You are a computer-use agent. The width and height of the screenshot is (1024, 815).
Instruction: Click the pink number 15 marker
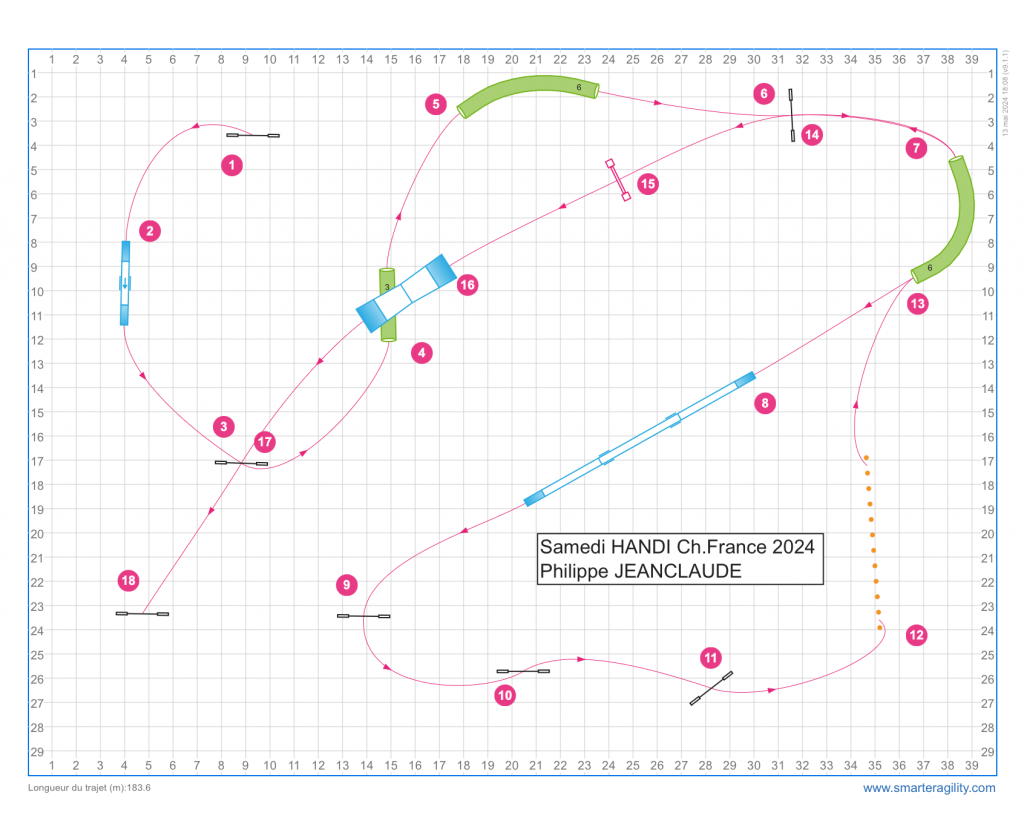point(648,184)
